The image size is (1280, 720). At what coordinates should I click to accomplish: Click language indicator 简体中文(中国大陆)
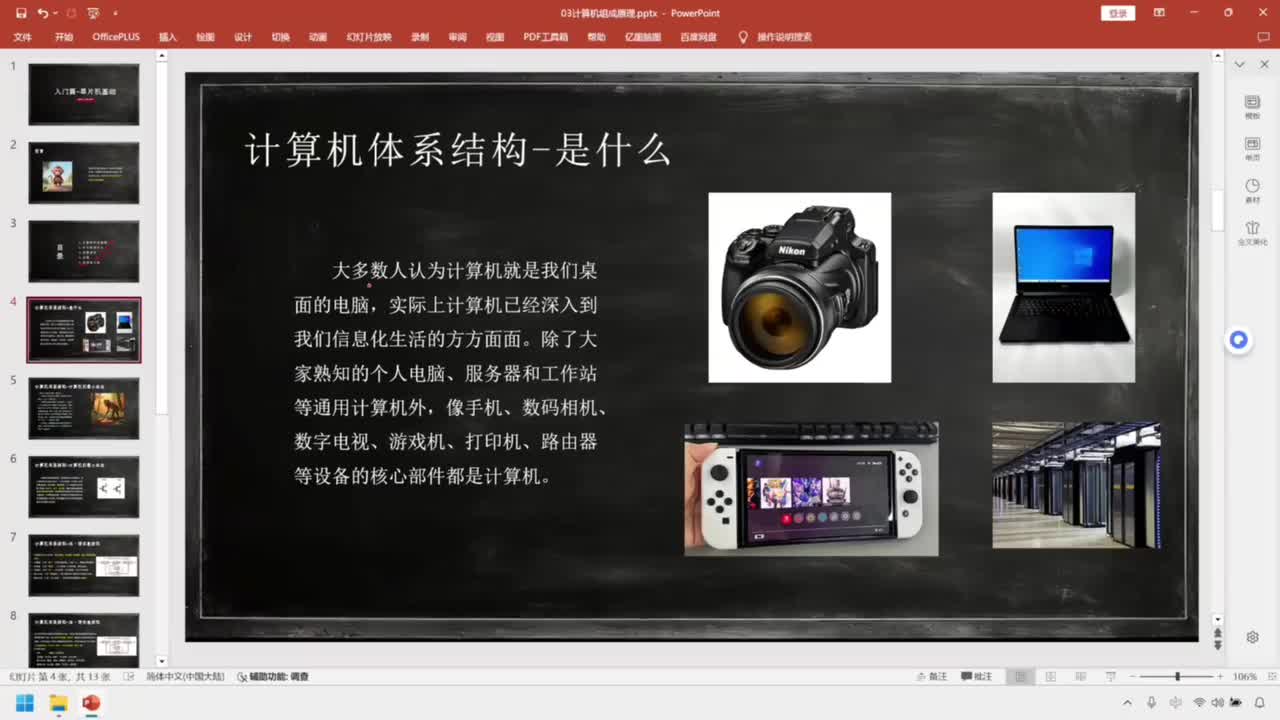185,677
